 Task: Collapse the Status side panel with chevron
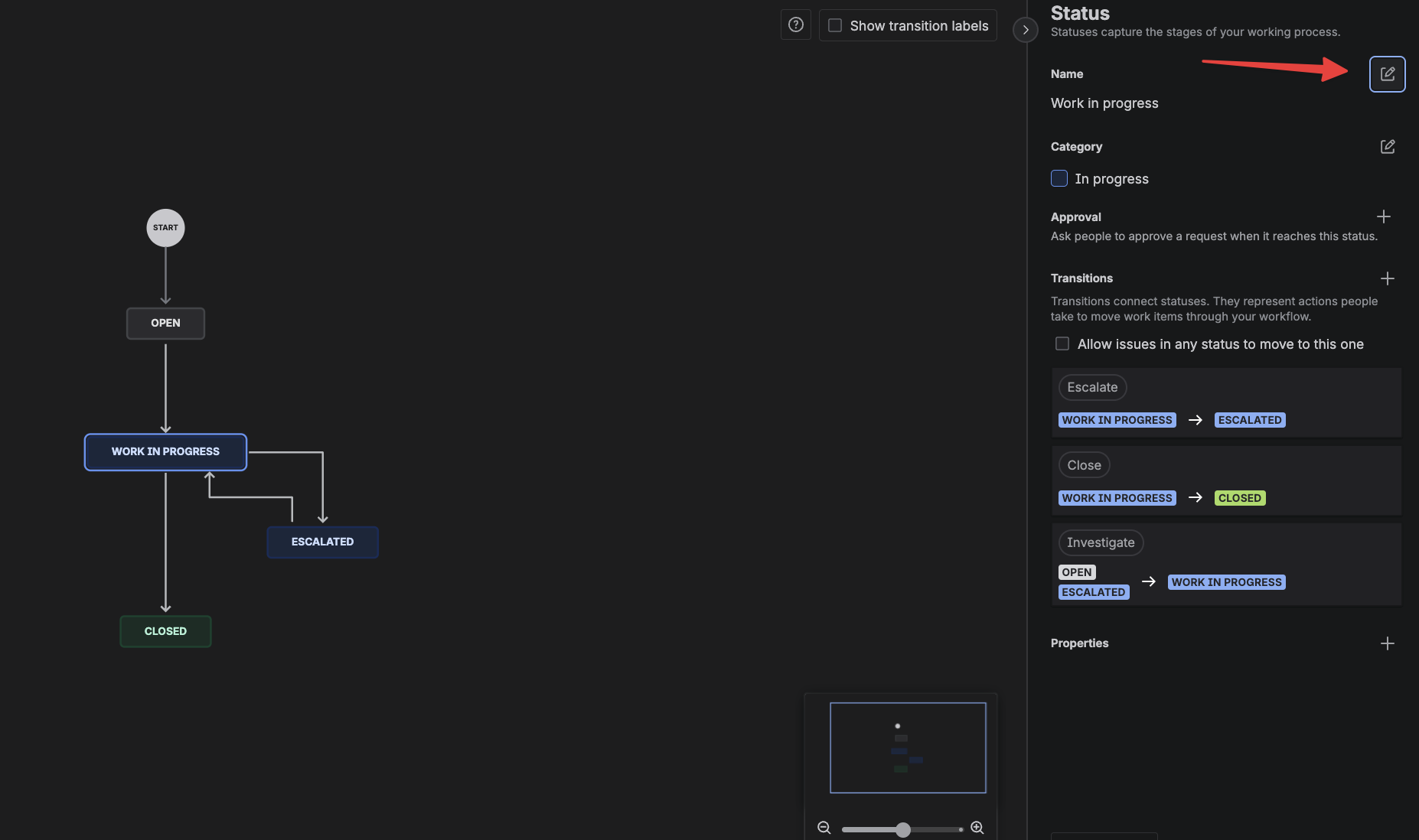coord(1025,30)
